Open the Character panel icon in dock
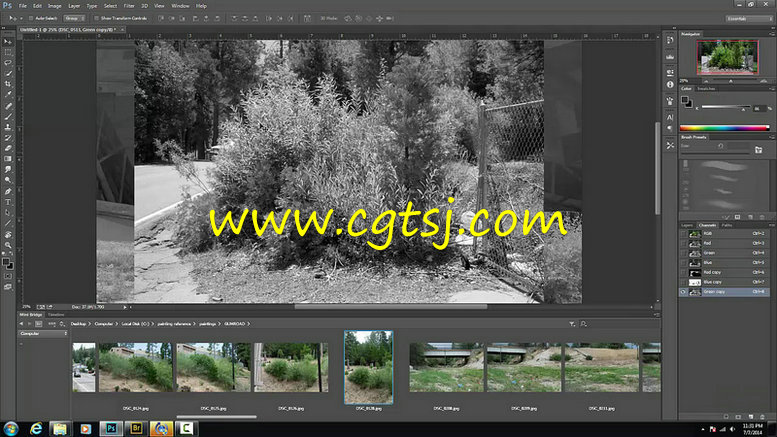Image resolution: width=777 pixels, height=437 pixels. tap(670, 117)
